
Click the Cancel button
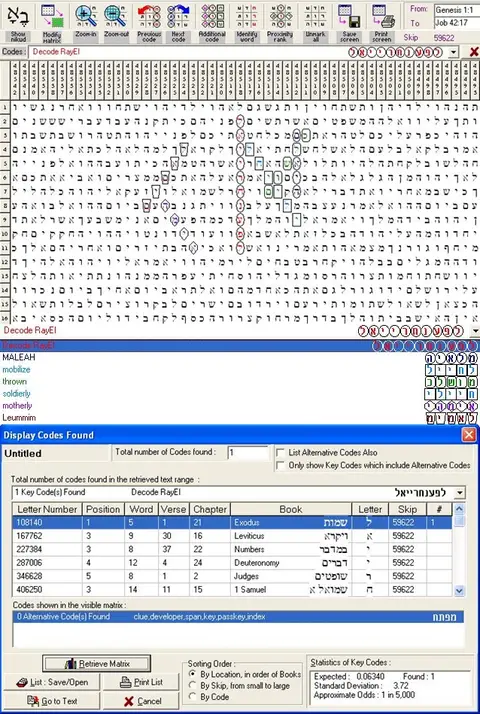(141, 701)
